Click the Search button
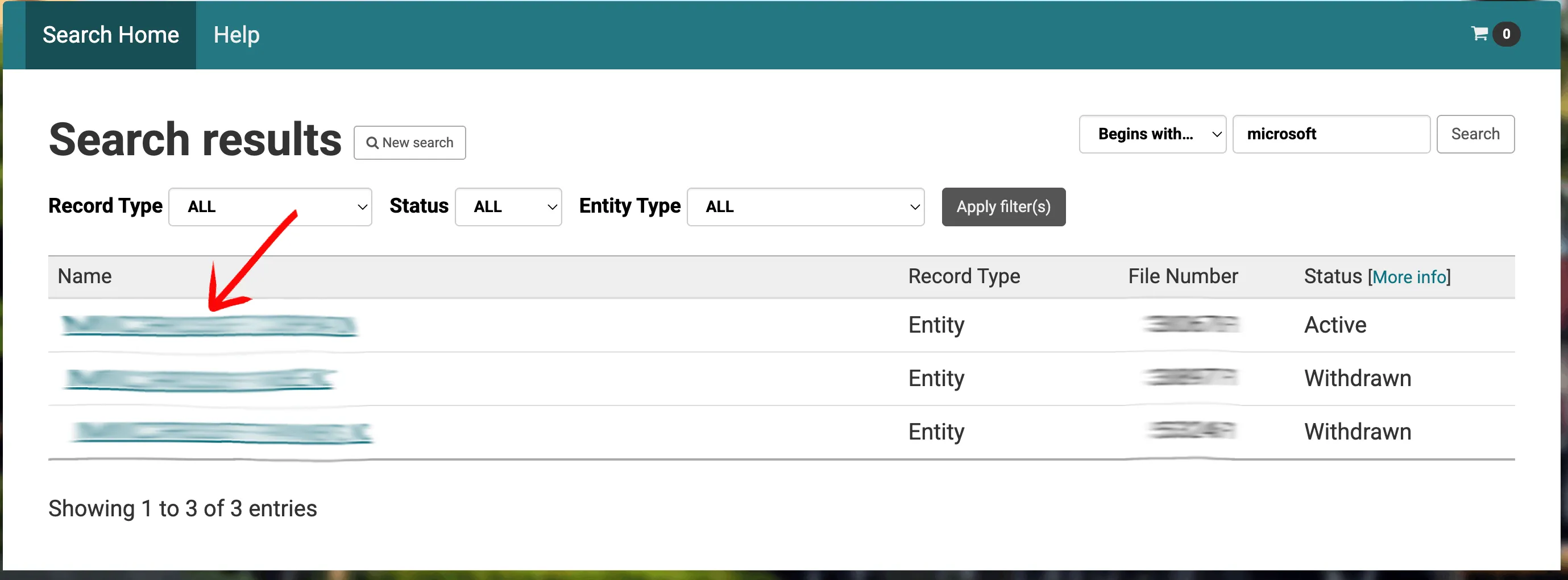 point(1475,134)
